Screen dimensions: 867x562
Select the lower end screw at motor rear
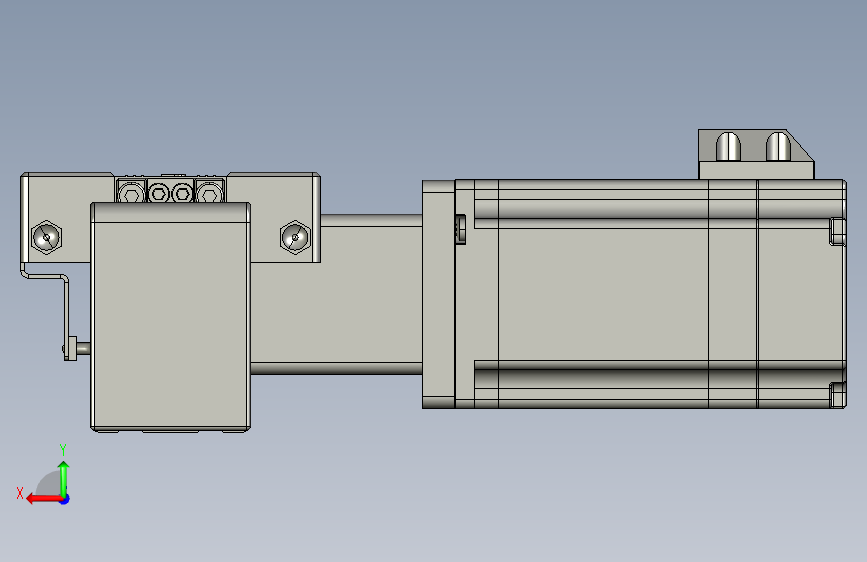(838, 394)
